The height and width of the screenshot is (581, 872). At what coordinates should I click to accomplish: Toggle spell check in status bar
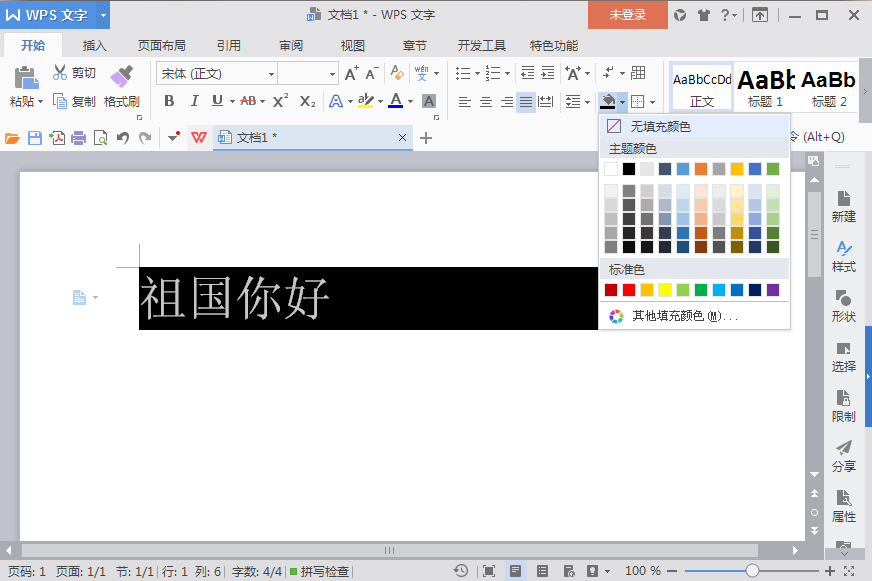(320, 571)
